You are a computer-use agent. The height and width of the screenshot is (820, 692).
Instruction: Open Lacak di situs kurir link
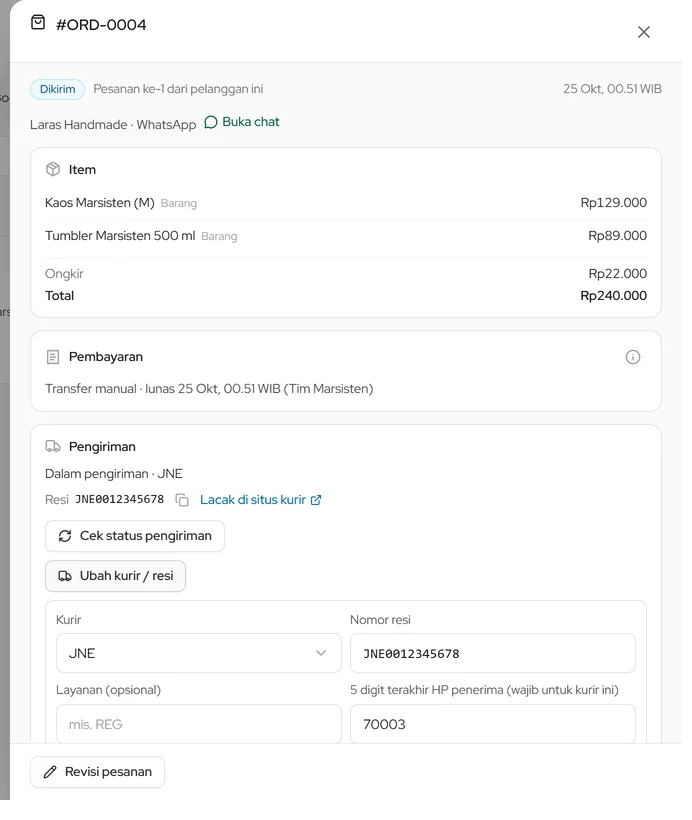point(260,500)
